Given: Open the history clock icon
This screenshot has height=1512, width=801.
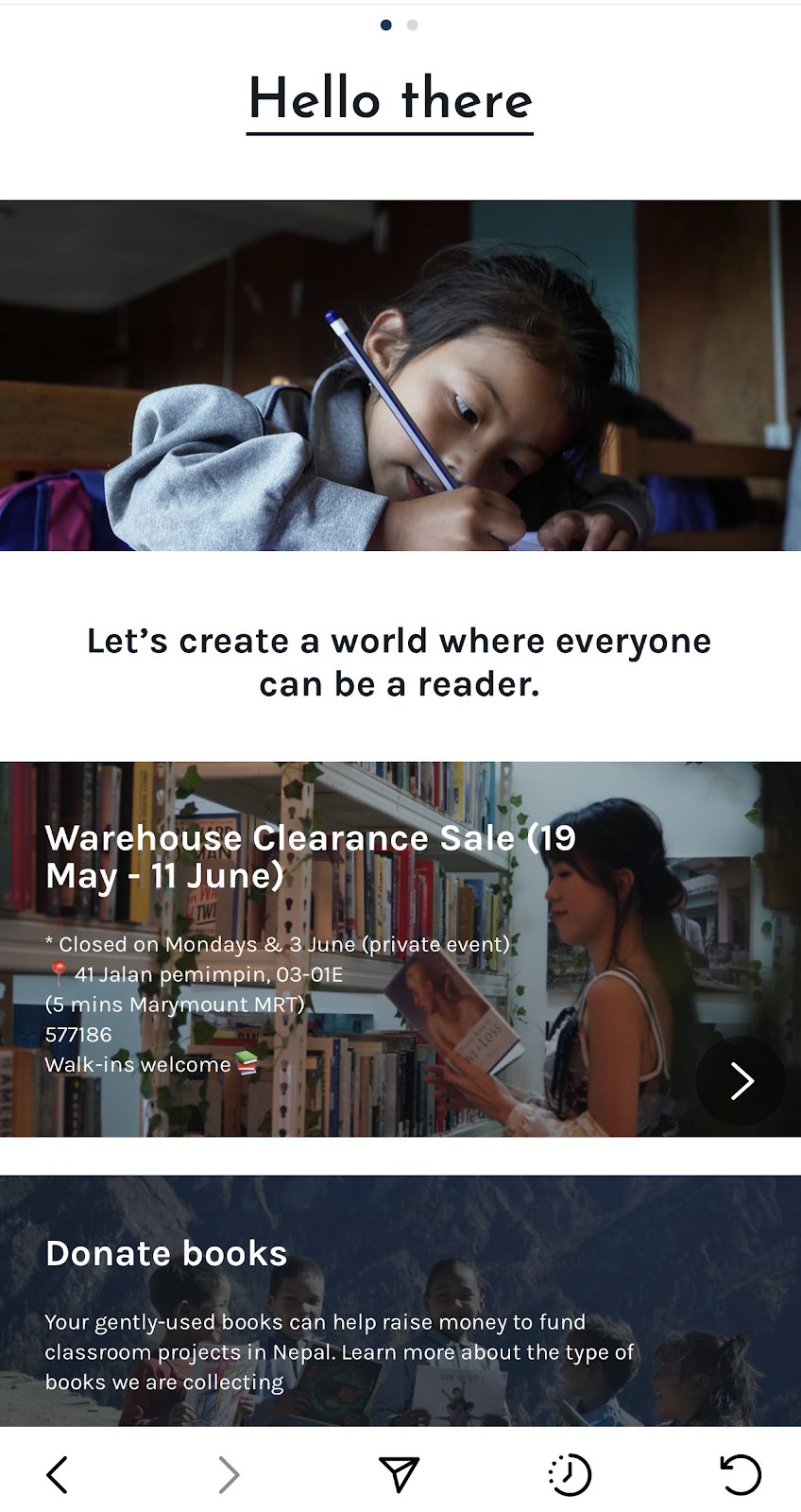Looking at the screenshot, I should [570, 1474].
